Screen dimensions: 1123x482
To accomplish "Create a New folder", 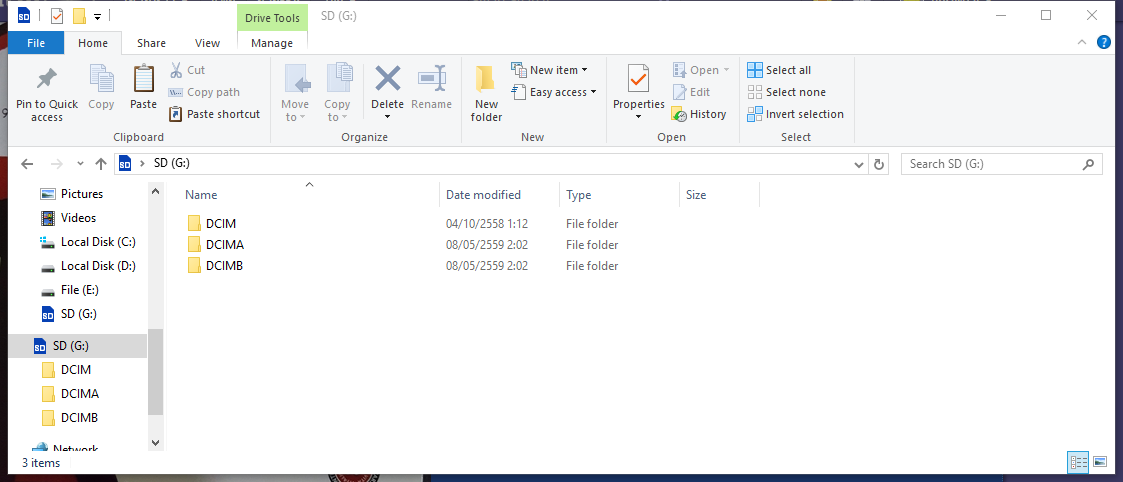I will point(486,94).
